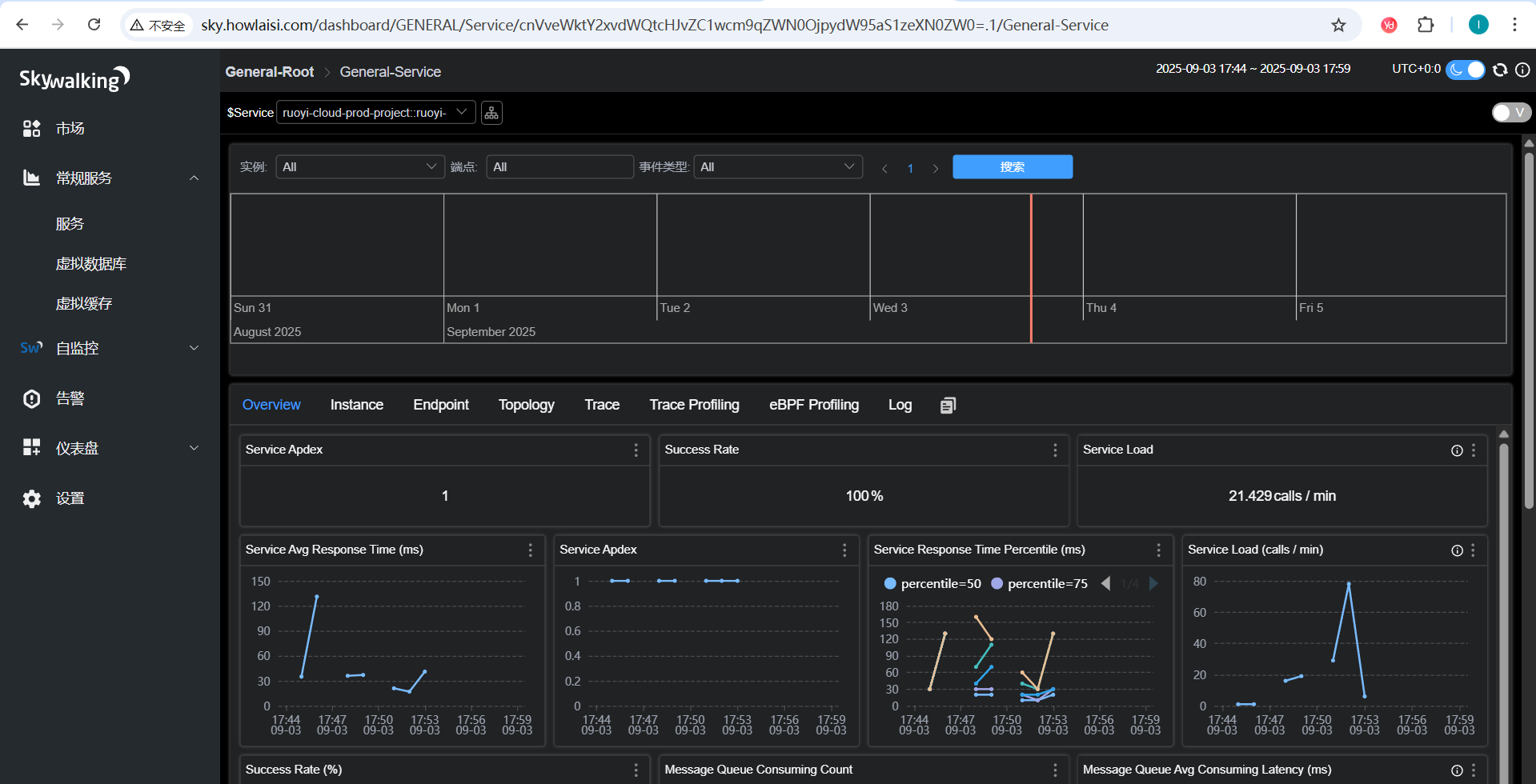Open the 事件类型 dropdown
Image resolution: width=1536 pixels, height=784 pixels.
(777, 167)
